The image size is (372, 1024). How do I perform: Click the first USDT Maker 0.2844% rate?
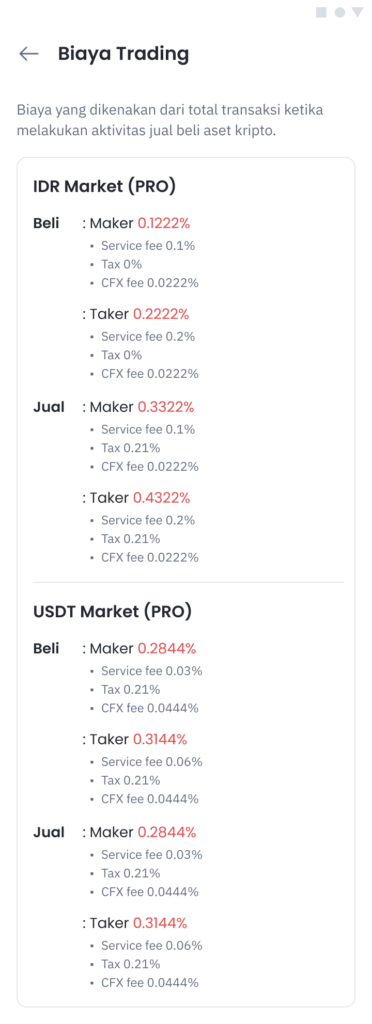[166, 648]
